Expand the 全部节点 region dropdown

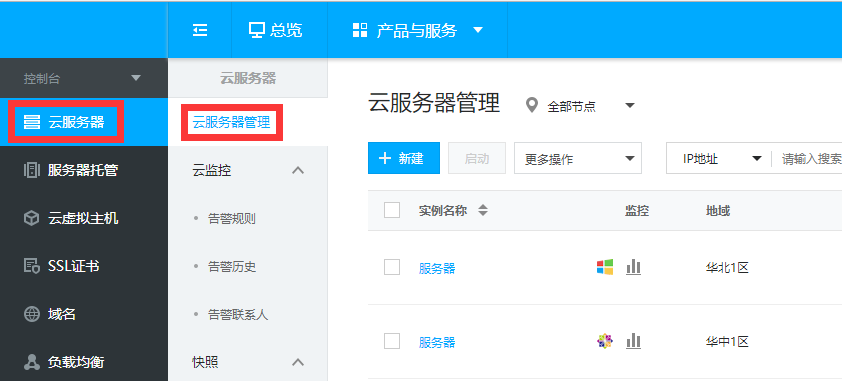(630, 105)
